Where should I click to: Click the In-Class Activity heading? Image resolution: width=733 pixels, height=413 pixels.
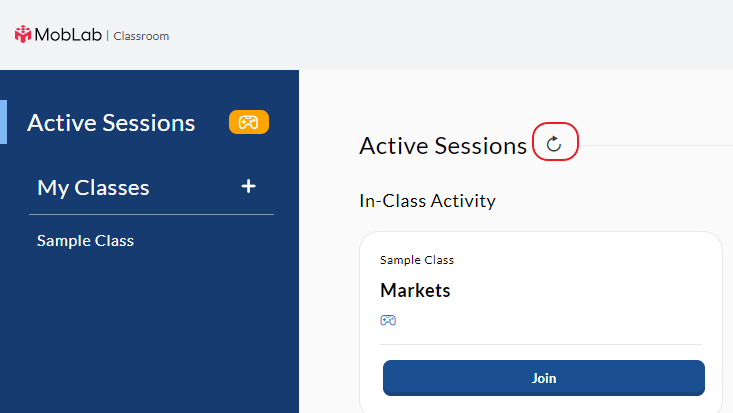pos(427,201)
